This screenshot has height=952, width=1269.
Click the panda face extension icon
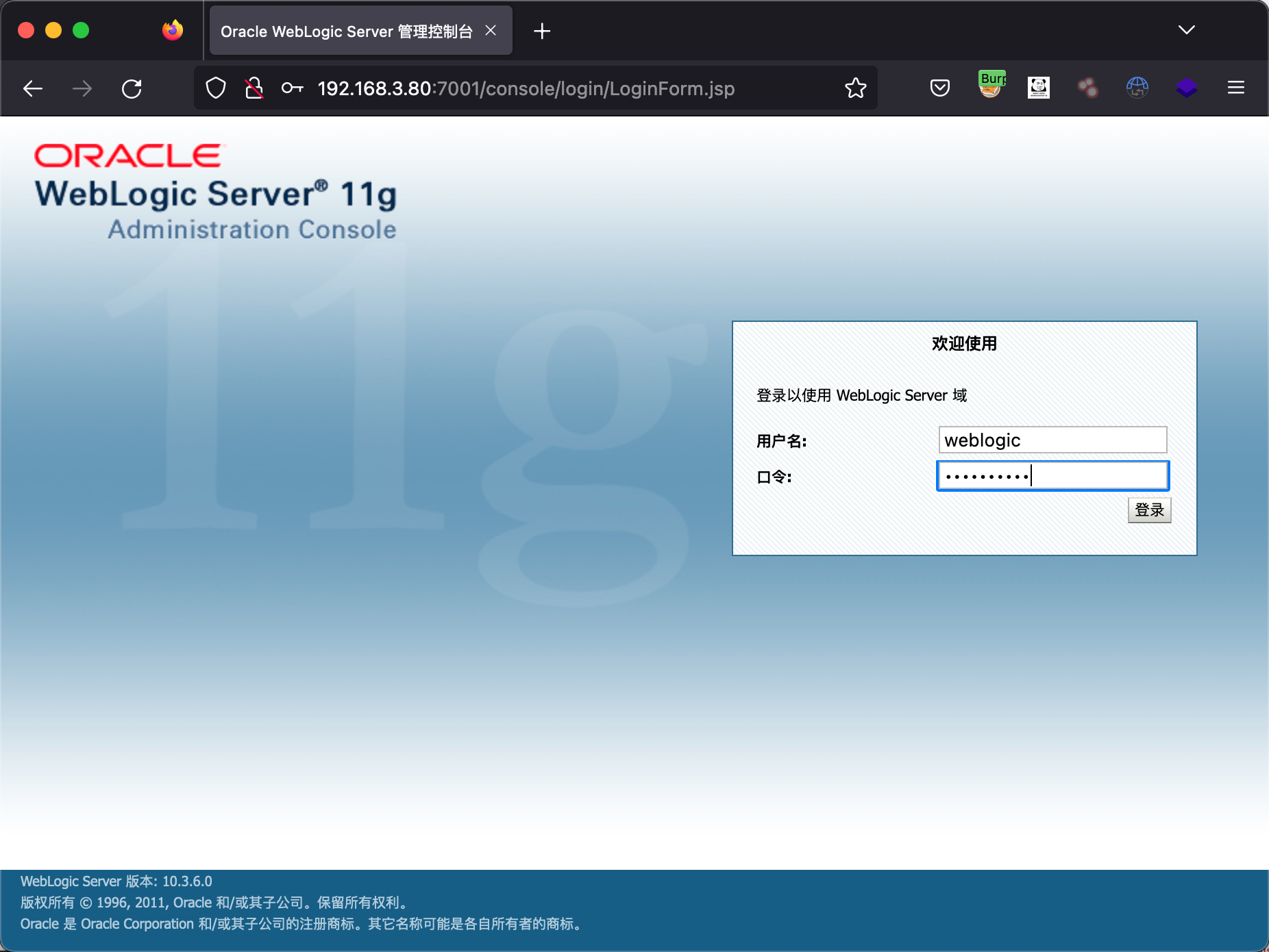1038,87
